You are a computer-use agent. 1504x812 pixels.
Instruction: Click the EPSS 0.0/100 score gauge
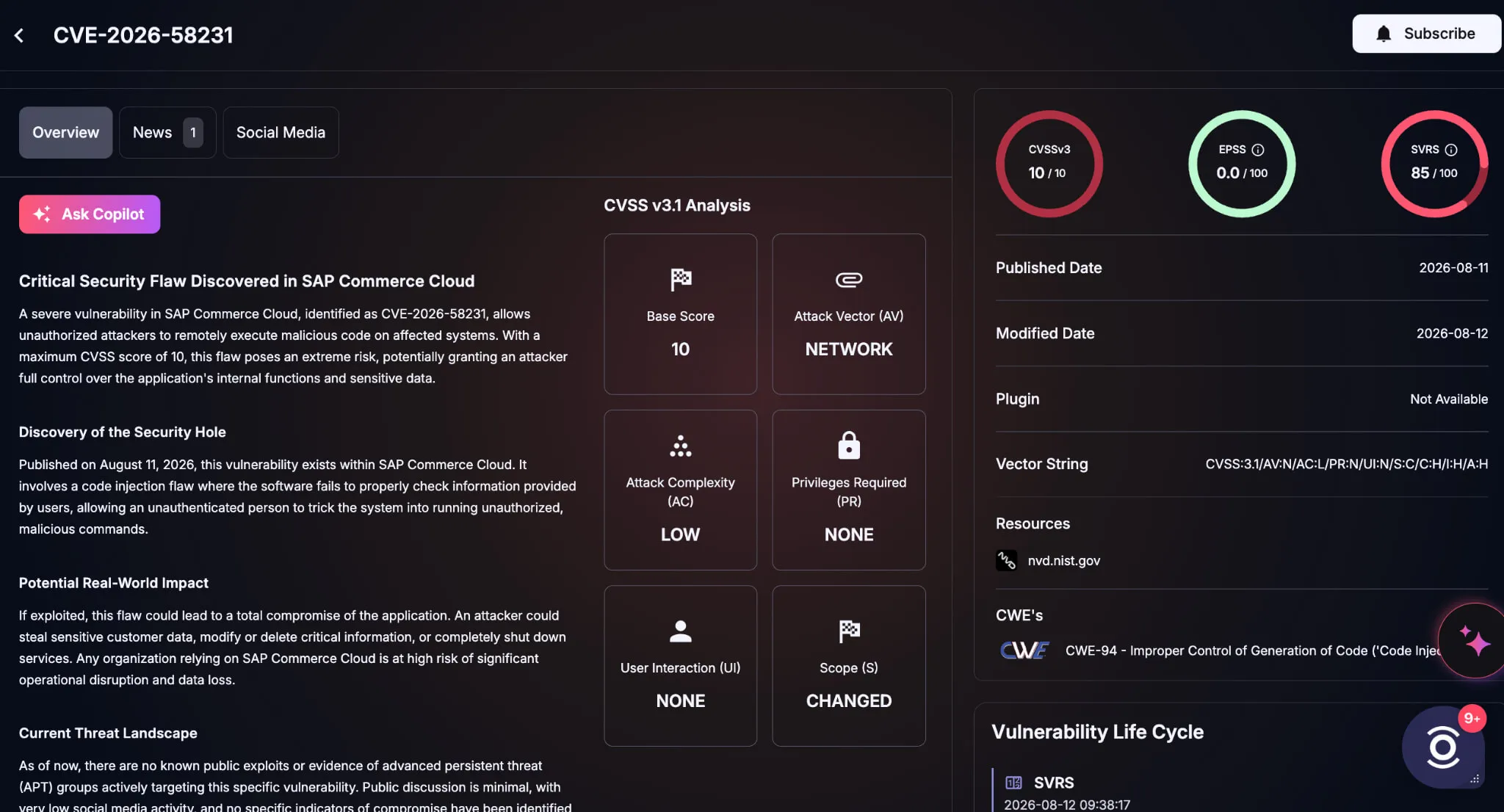tap(1242, 164)
